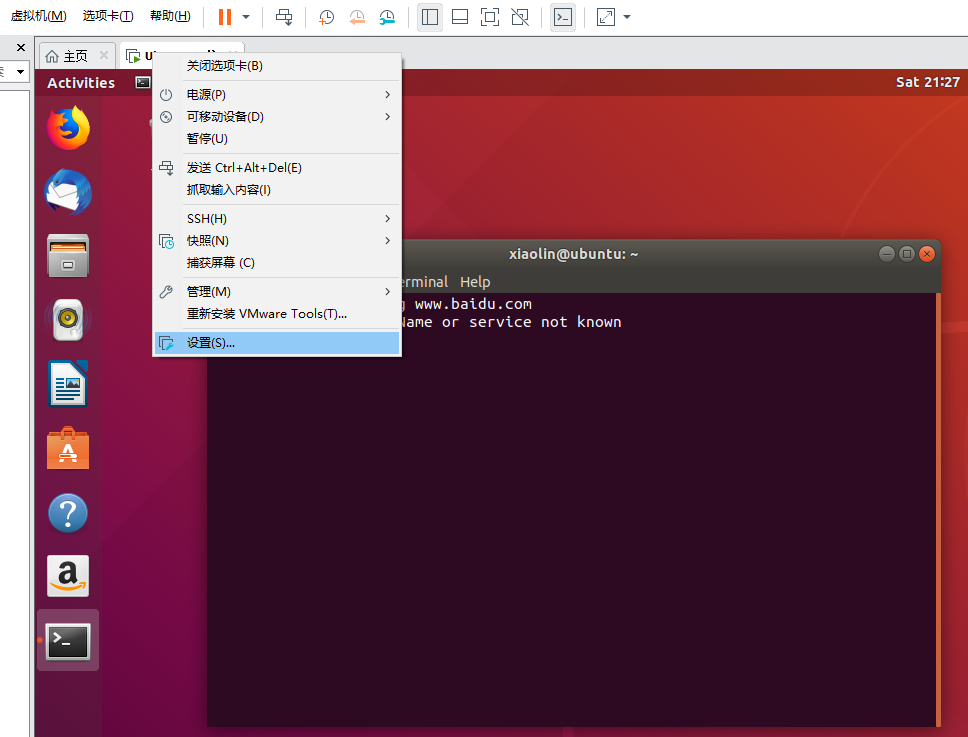
Task: Click Activities in the Ubuntu top bar
Action: pos(81,83)
